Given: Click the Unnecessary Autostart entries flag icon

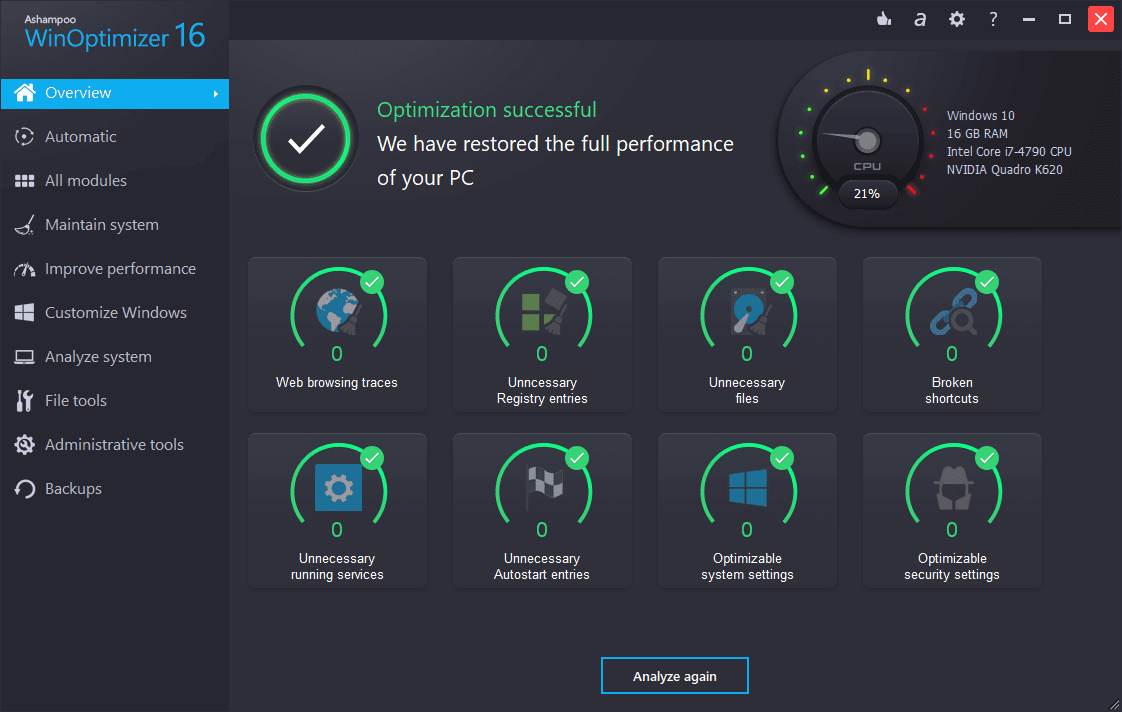Looking at the screenshot, I should (544, 487).
